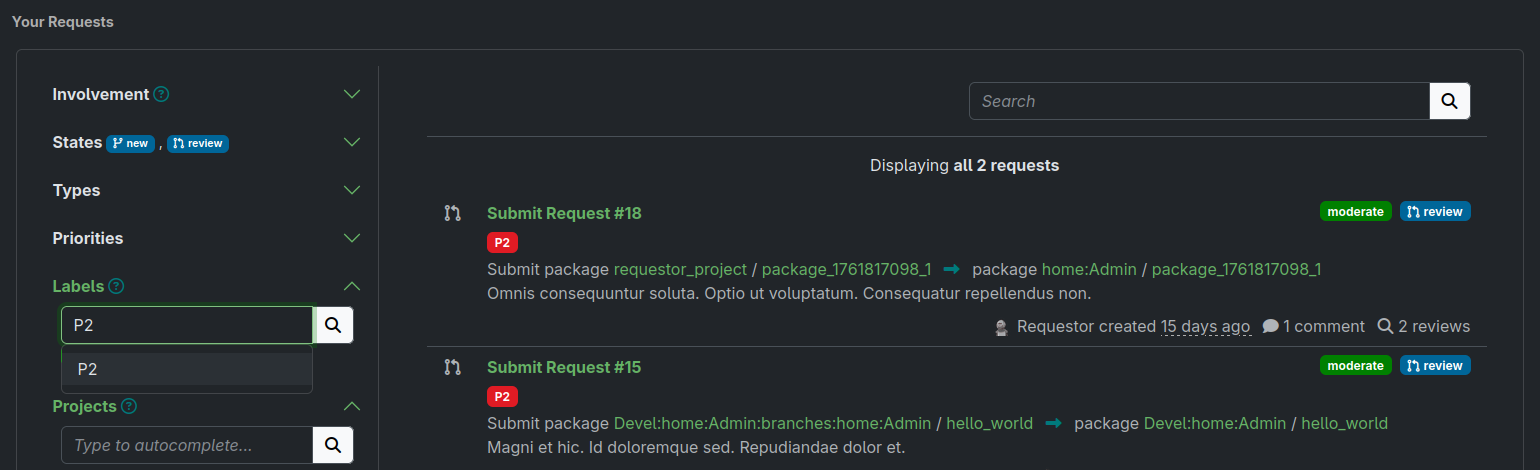Viewport: 1540px width, 470px height.
Task: Expand the States filter section
Action: pos(352,142)
